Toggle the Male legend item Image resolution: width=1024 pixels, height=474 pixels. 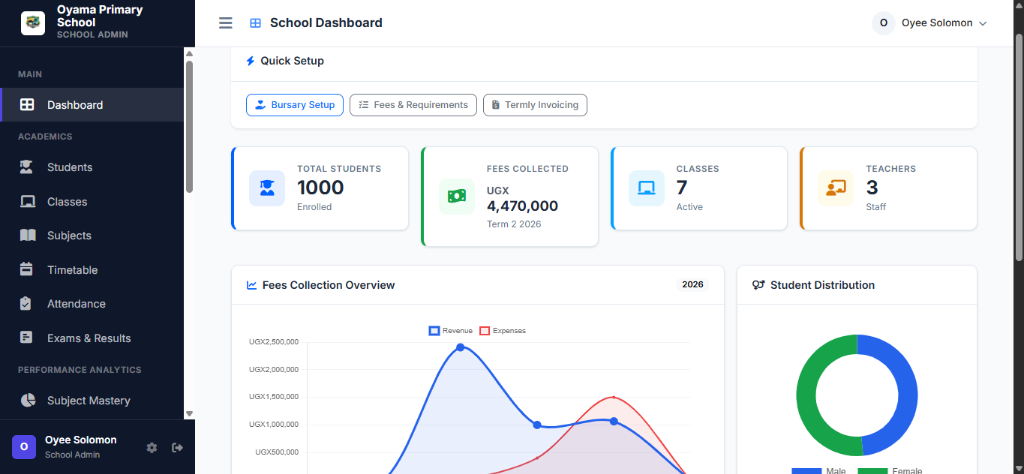pos(819,471)
